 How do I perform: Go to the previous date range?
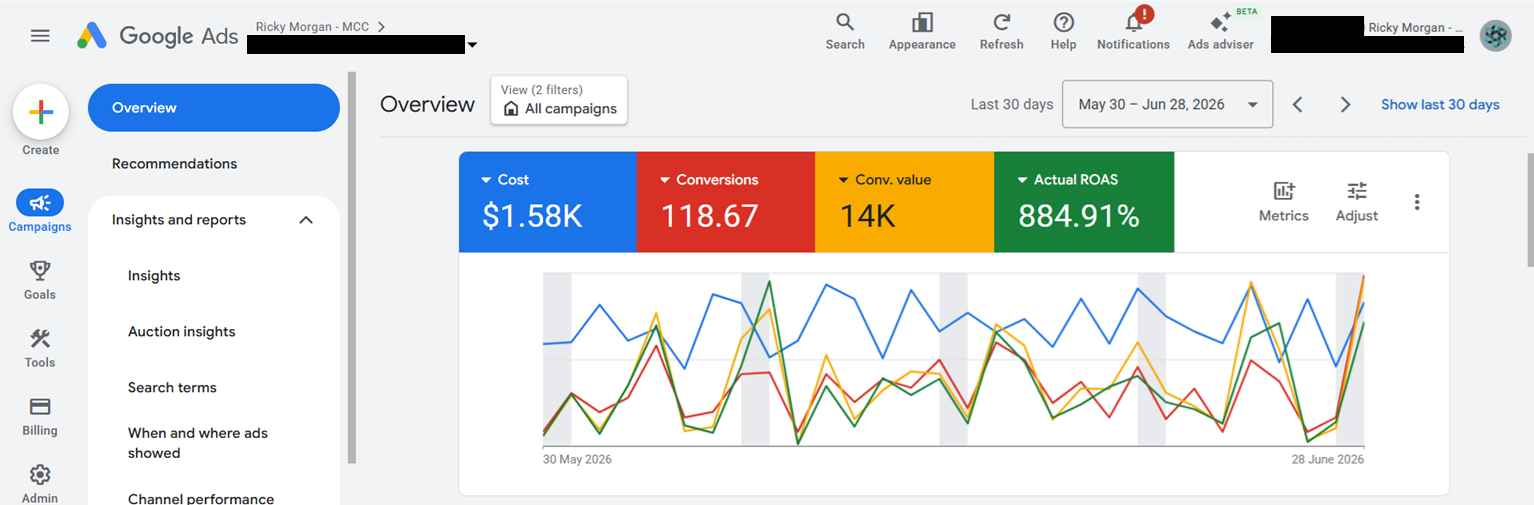[x=1297, y=104]
